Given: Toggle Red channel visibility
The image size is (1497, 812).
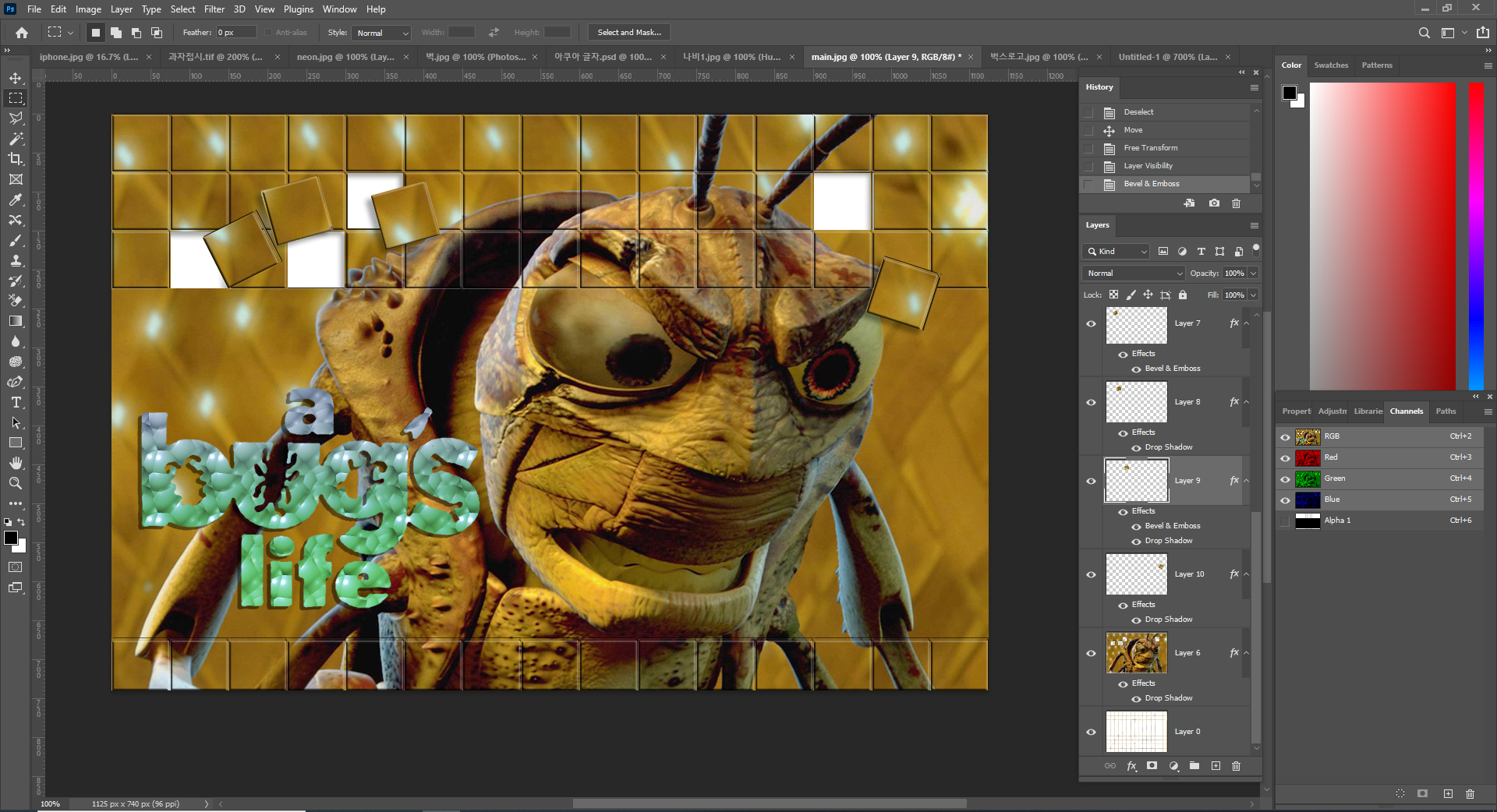Looking at the screenshot, I should (x=1285, y=458).
